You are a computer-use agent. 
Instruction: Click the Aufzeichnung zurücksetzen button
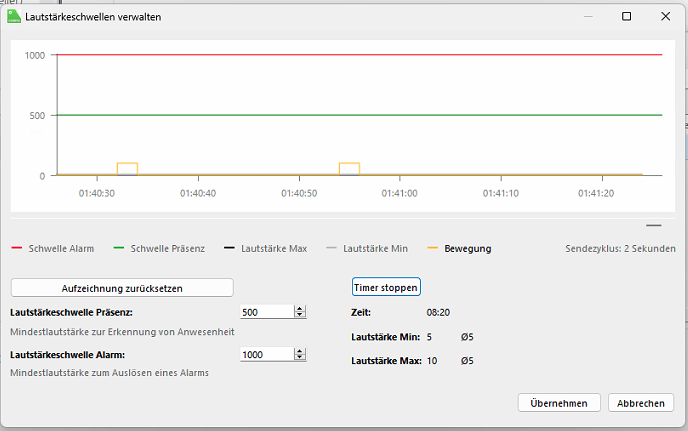[x=122, y=287]
